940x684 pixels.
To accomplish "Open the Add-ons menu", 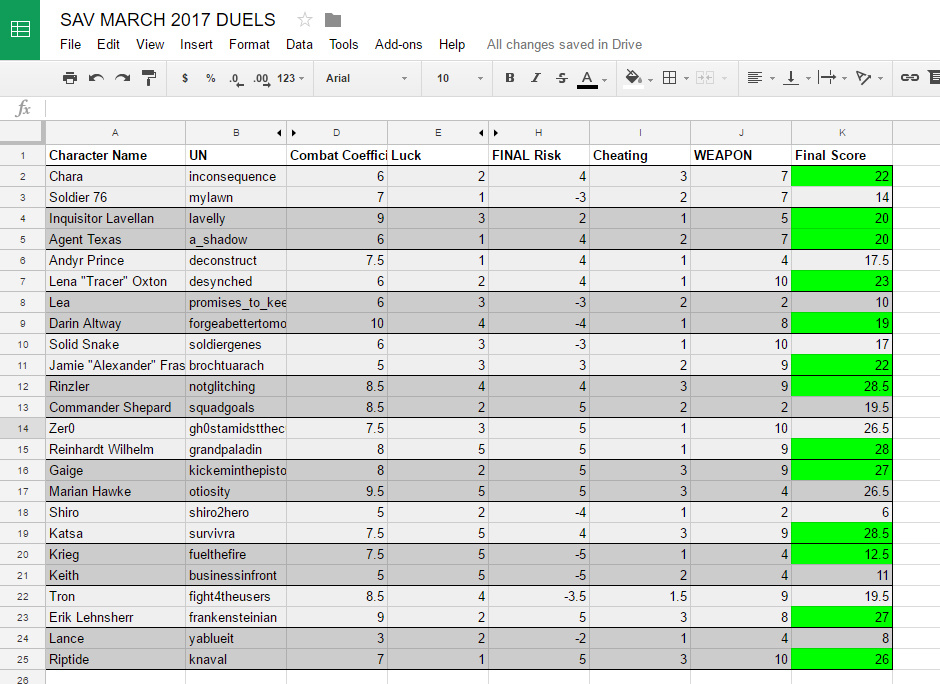I will [x=398, y=44].
